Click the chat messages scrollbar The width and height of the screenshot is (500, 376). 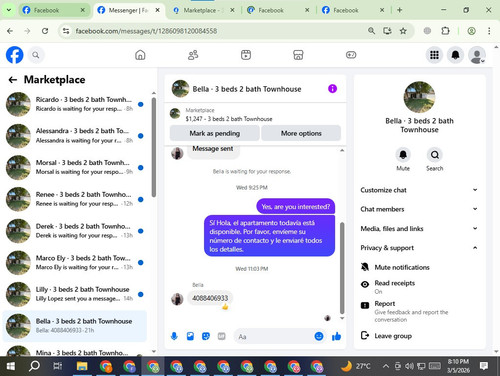click(x=342, y=268)
